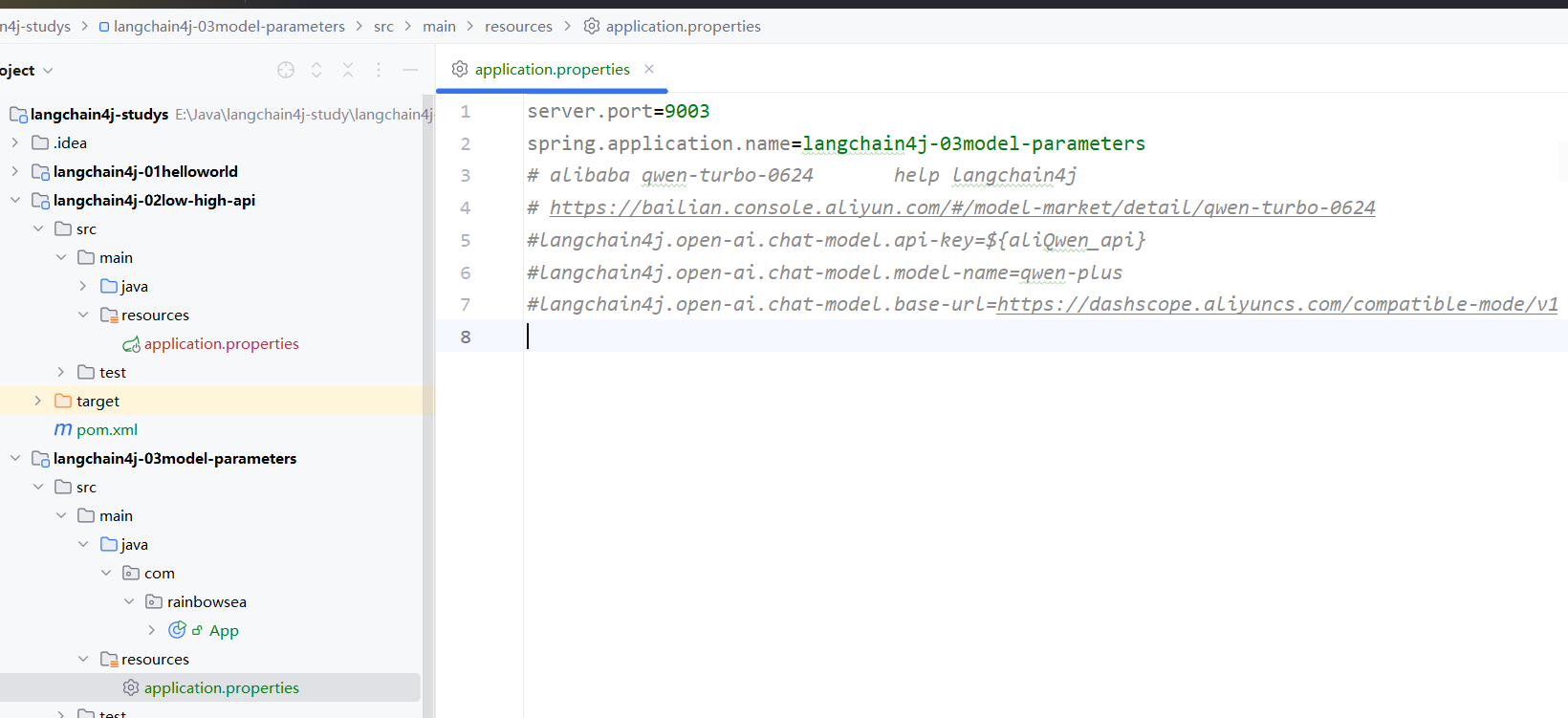Collapse the rainbowsea package
The height and width of the screenshot is (718, 1568).
pos(129,601)
